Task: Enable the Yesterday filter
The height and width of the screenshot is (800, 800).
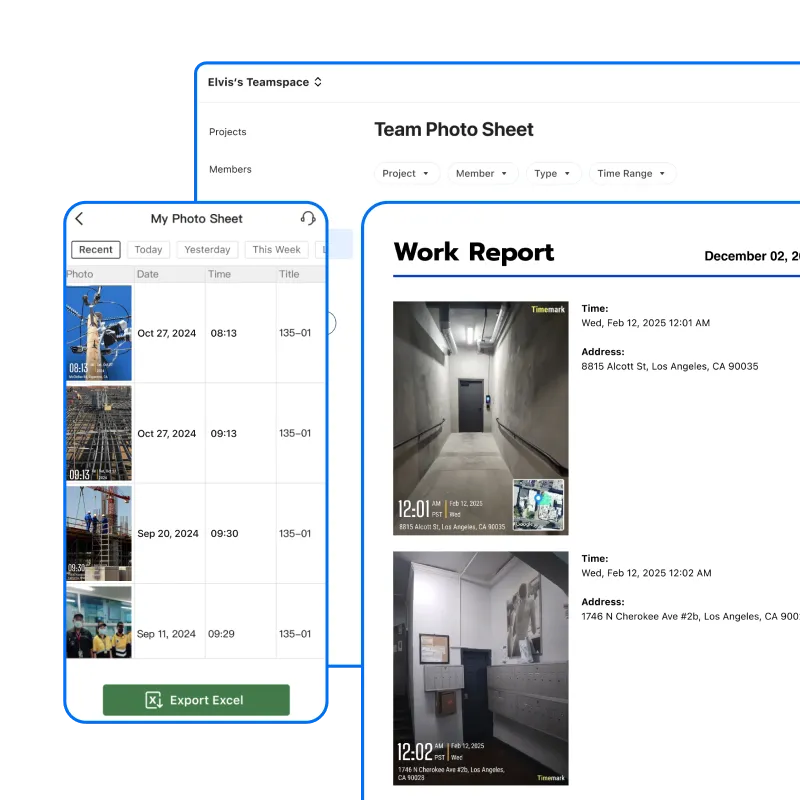Action: pyautogui.click(x=207, y=249)
